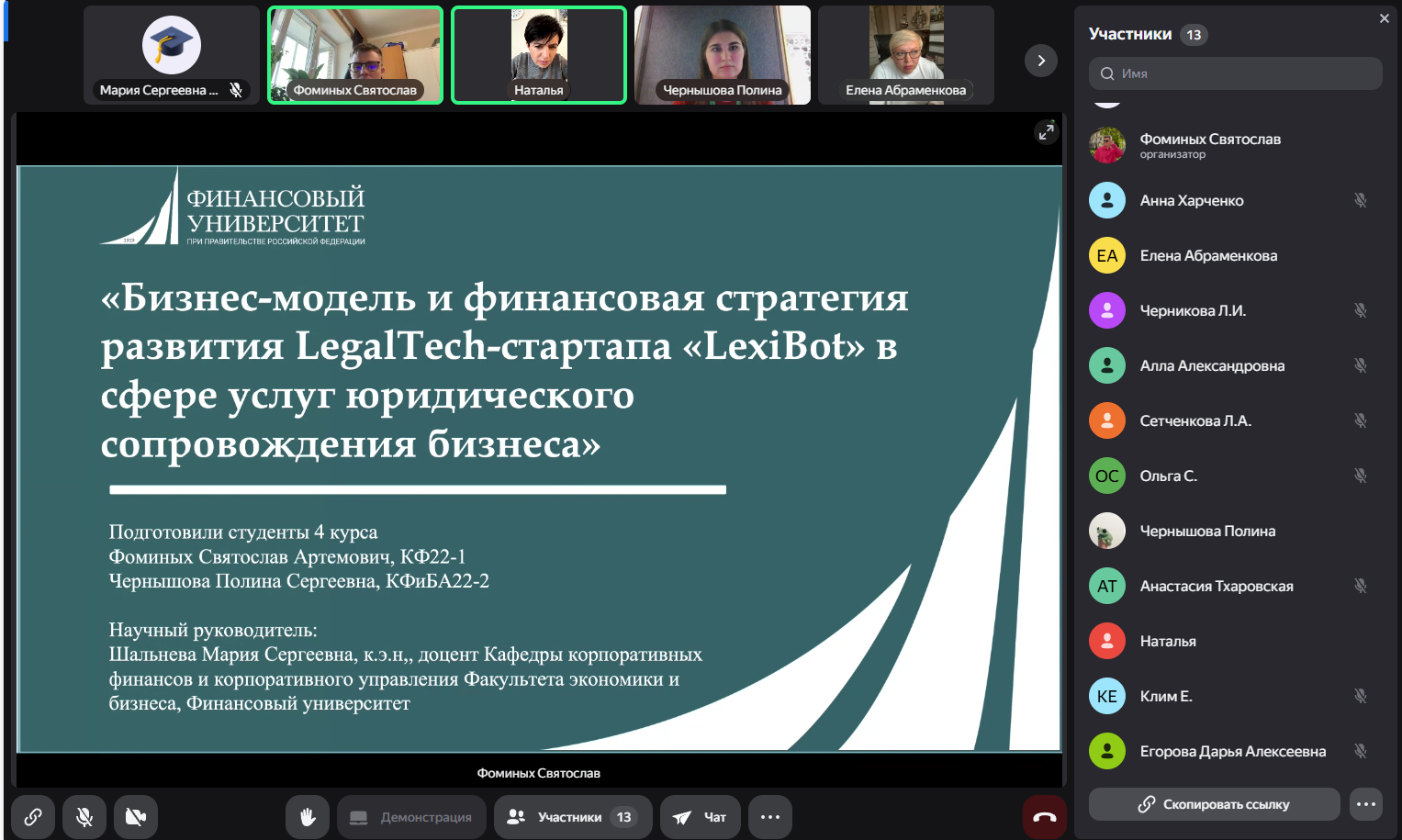Toggle the camera in the bottom toolbar
Screen dimensions: 1402x840
tap(136, 817)
